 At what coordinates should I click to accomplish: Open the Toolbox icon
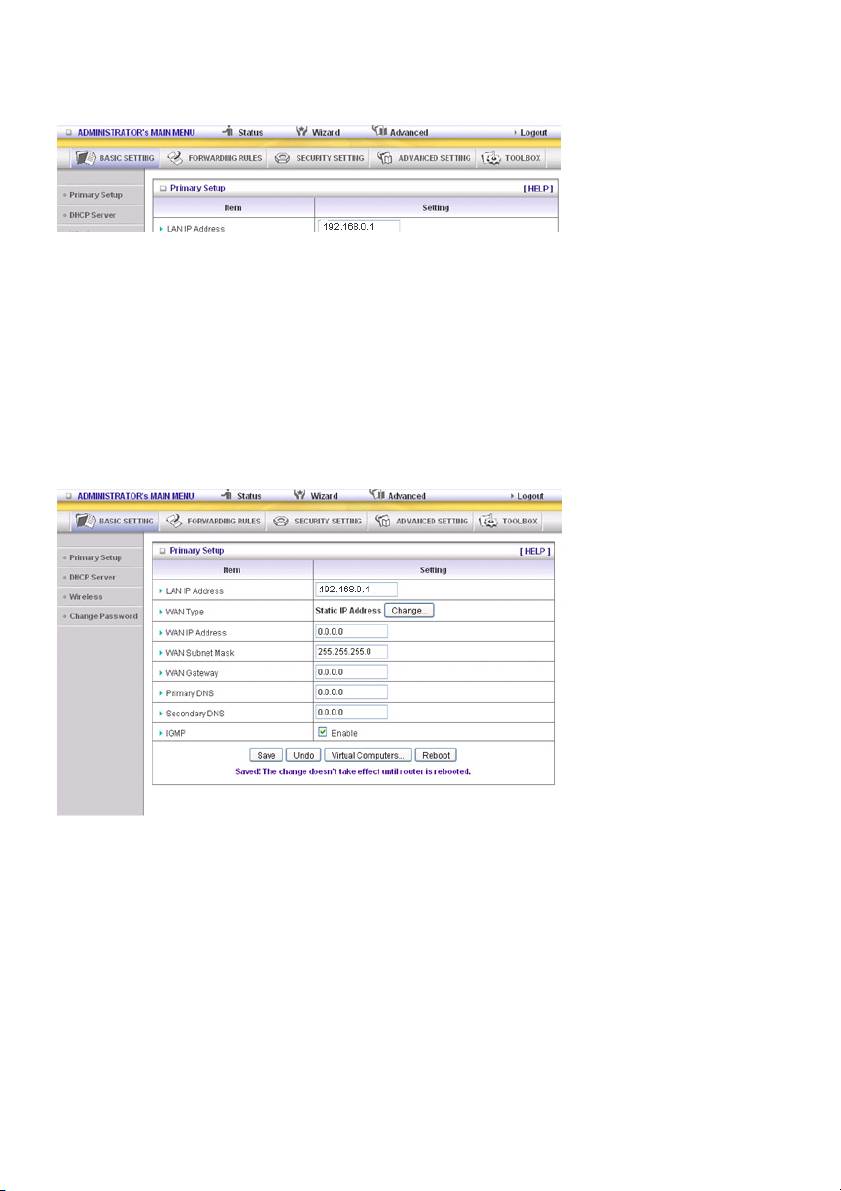(x=491, y=521)
